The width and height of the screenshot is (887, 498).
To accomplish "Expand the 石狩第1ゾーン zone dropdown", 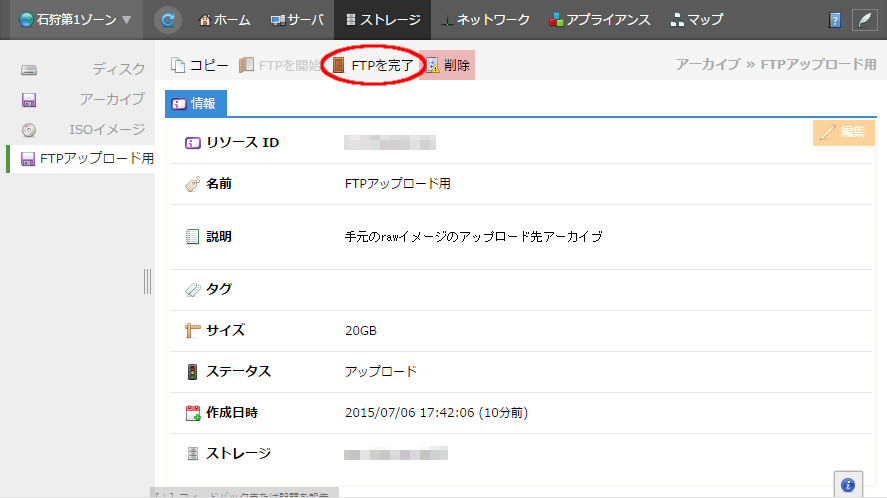I will (x=68, y=20).
